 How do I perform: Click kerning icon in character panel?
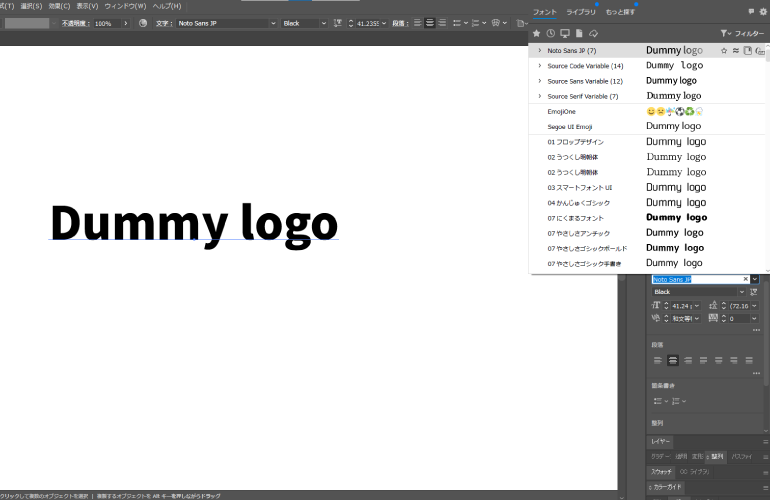click(x=656, y=318)
